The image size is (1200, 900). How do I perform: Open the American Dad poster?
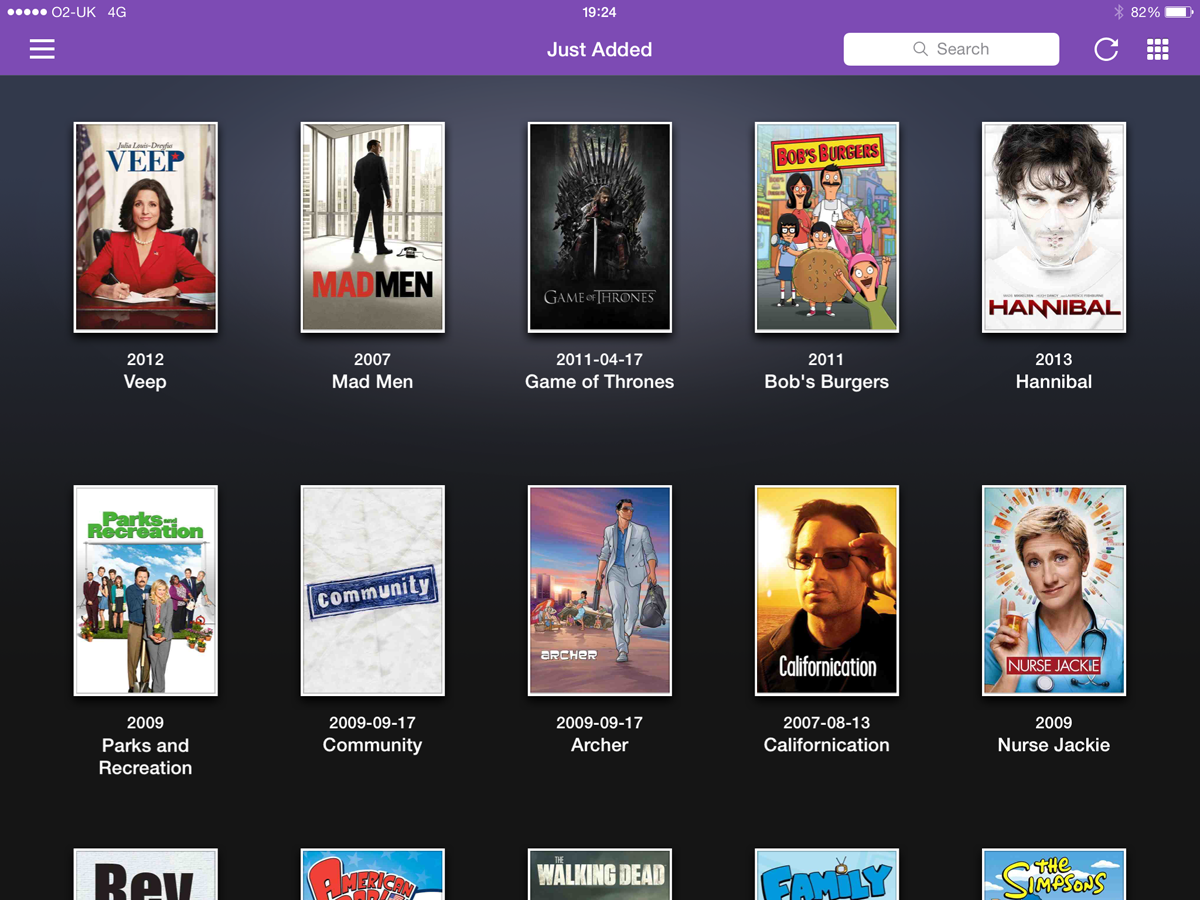coord(373,874)
